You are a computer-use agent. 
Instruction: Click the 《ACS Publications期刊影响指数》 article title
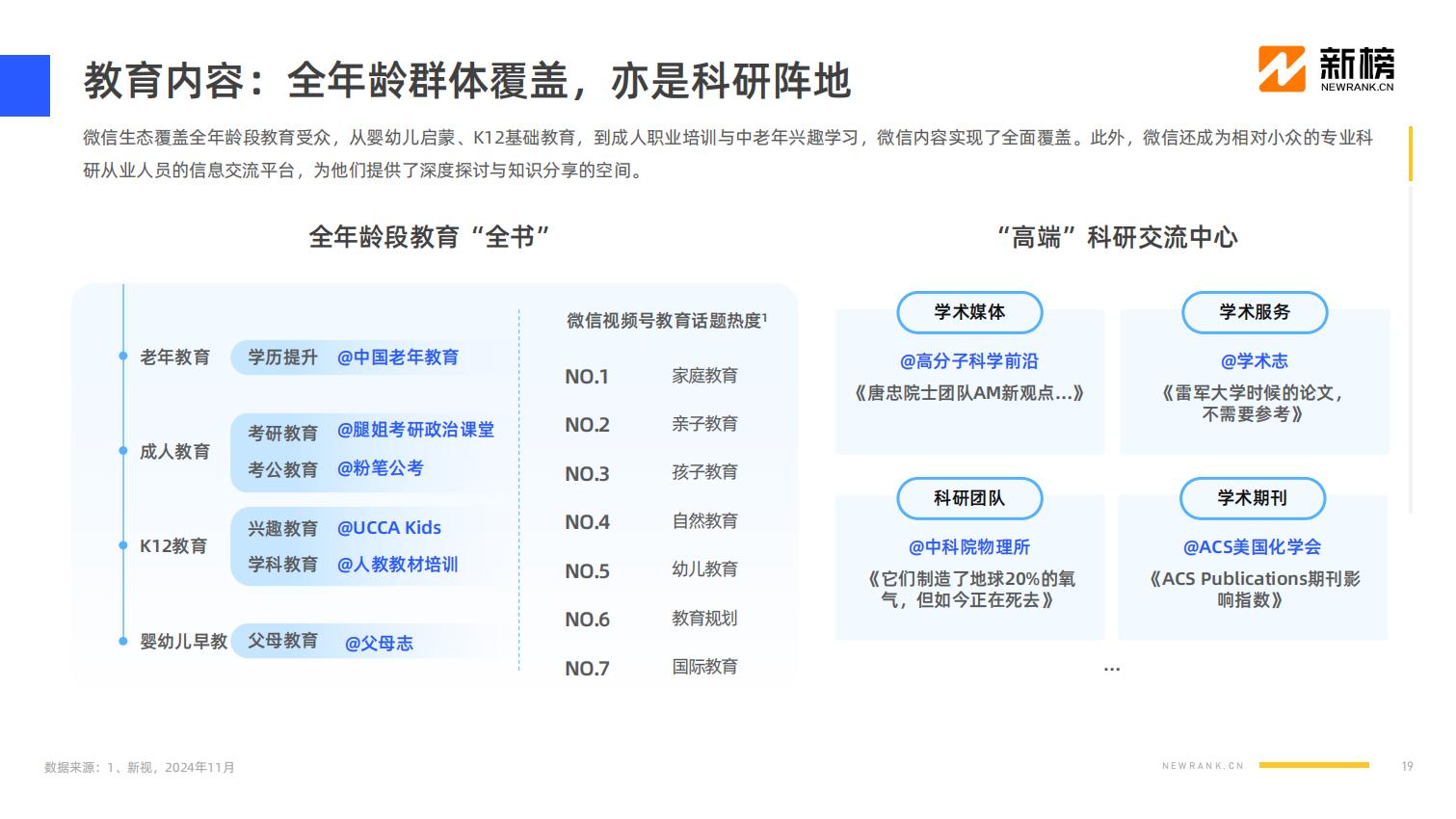coord(1253,590)
